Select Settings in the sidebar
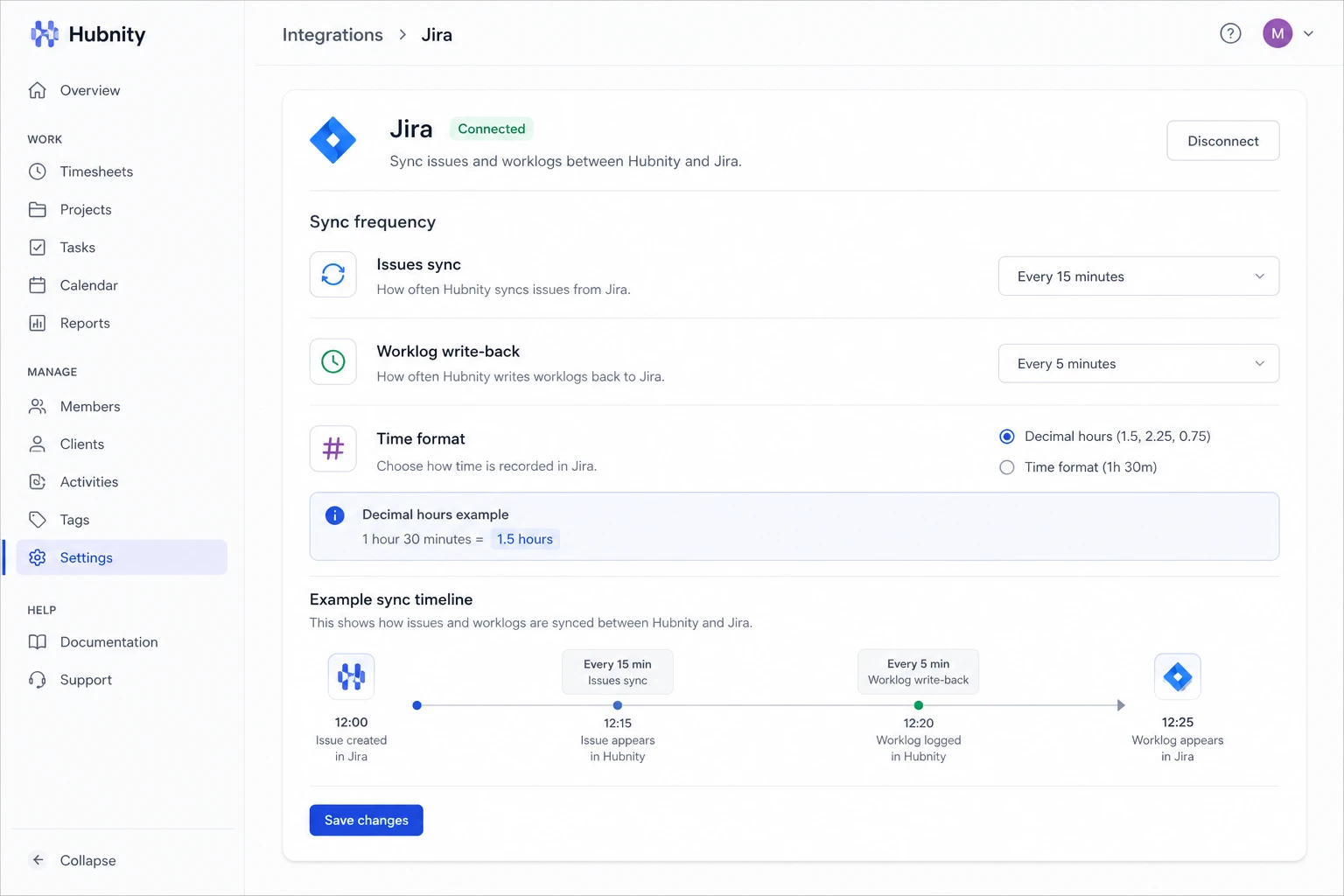 pos(122,557)
